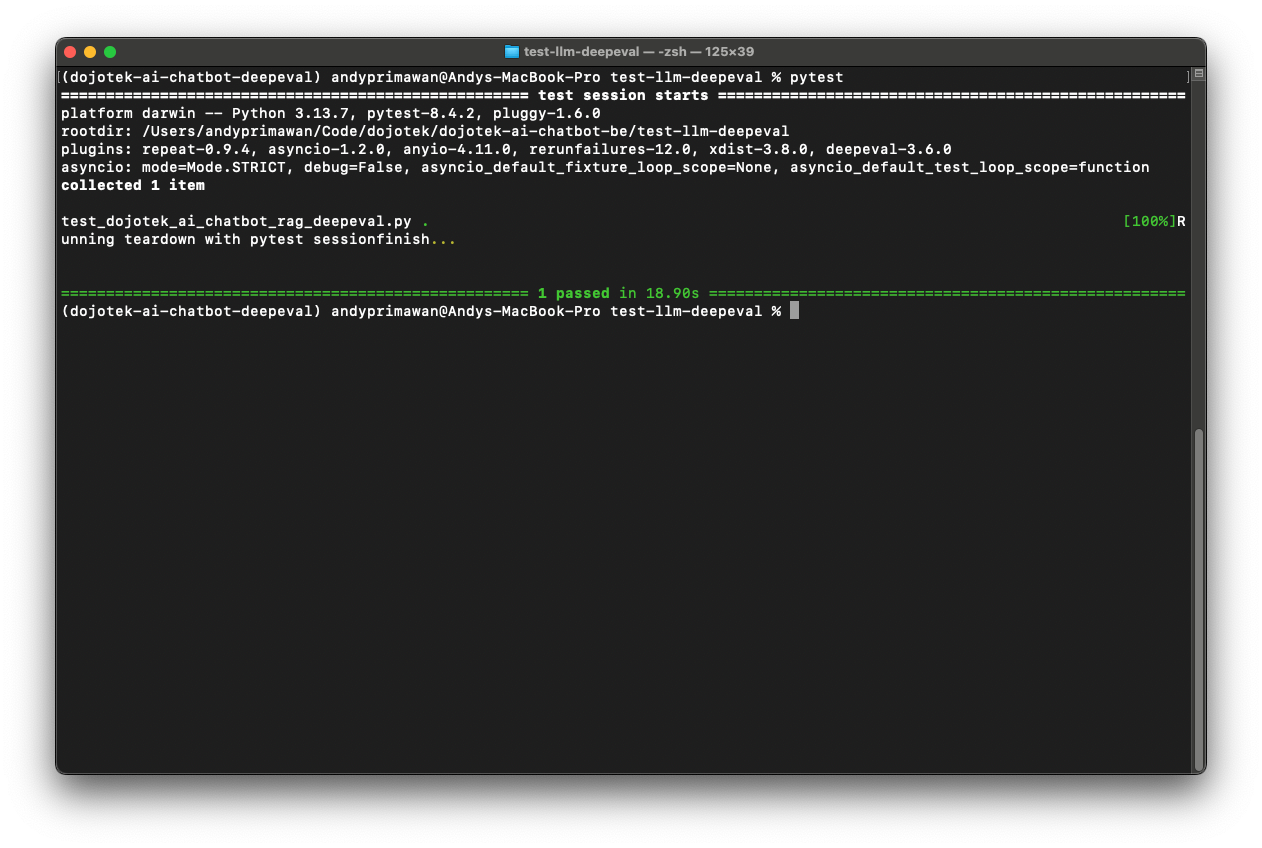The height and width of the screenshot is (848, 1262).
Task: Click the folder proxy icon in the title bar
Action: 511,52
